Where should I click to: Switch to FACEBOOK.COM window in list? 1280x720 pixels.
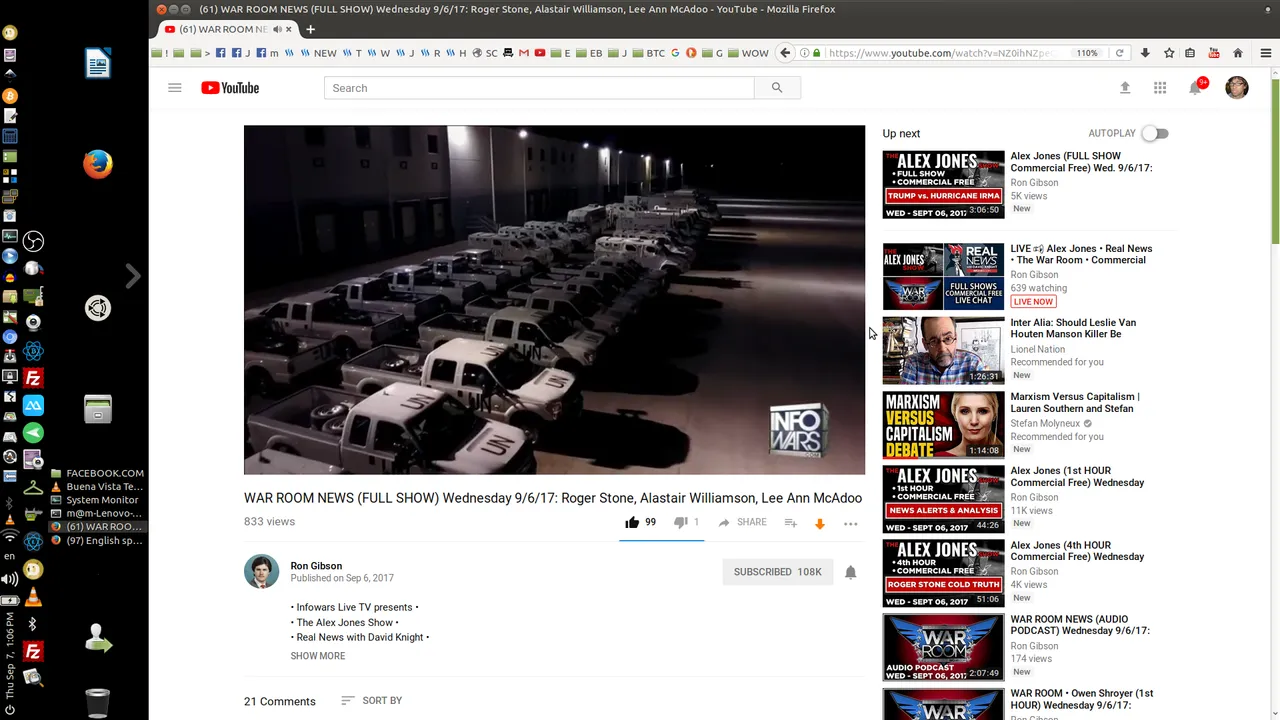98,473
